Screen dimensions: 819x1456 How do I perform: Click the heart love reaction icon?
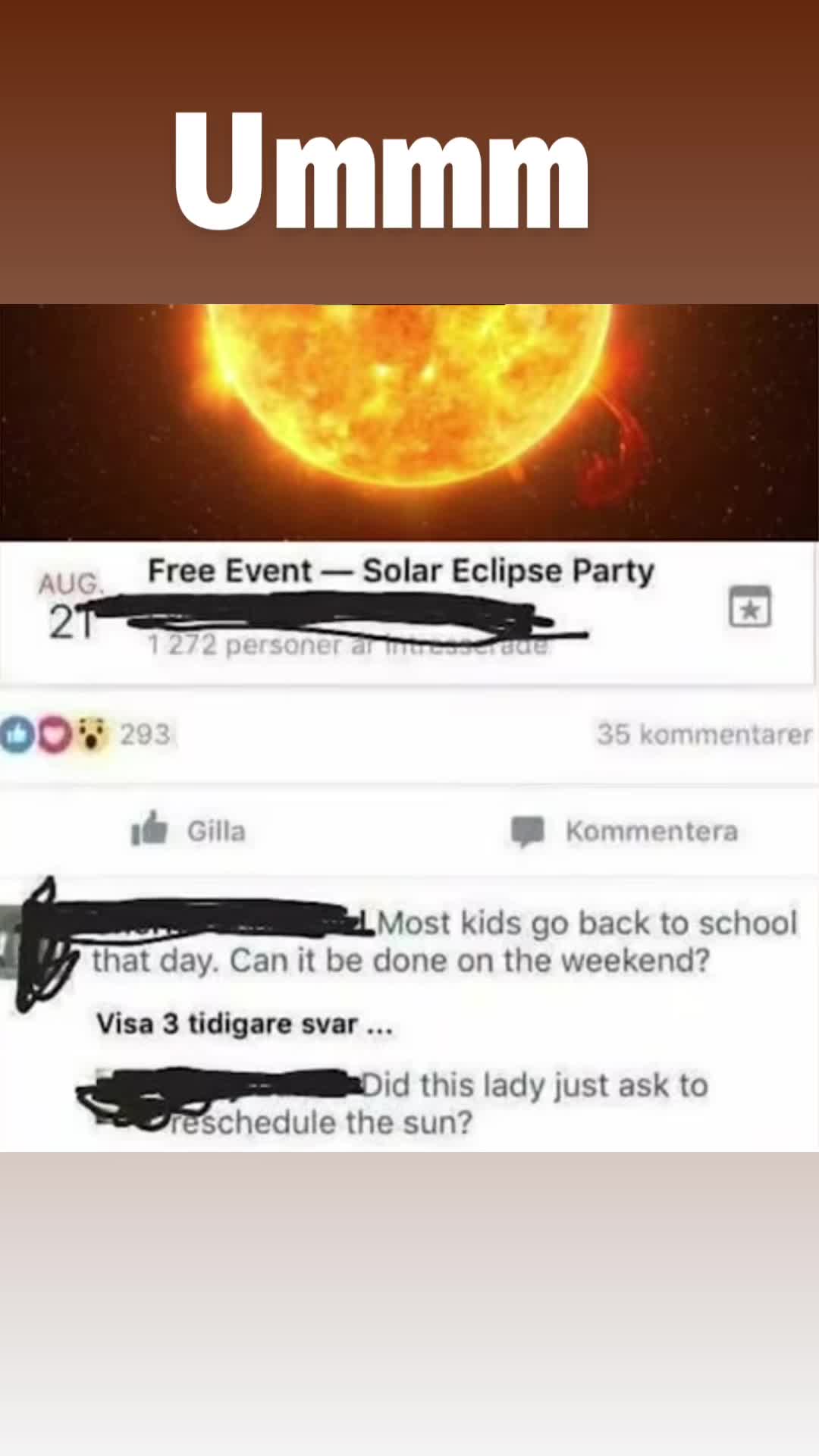pyautogui.click(x=53, y=735)
